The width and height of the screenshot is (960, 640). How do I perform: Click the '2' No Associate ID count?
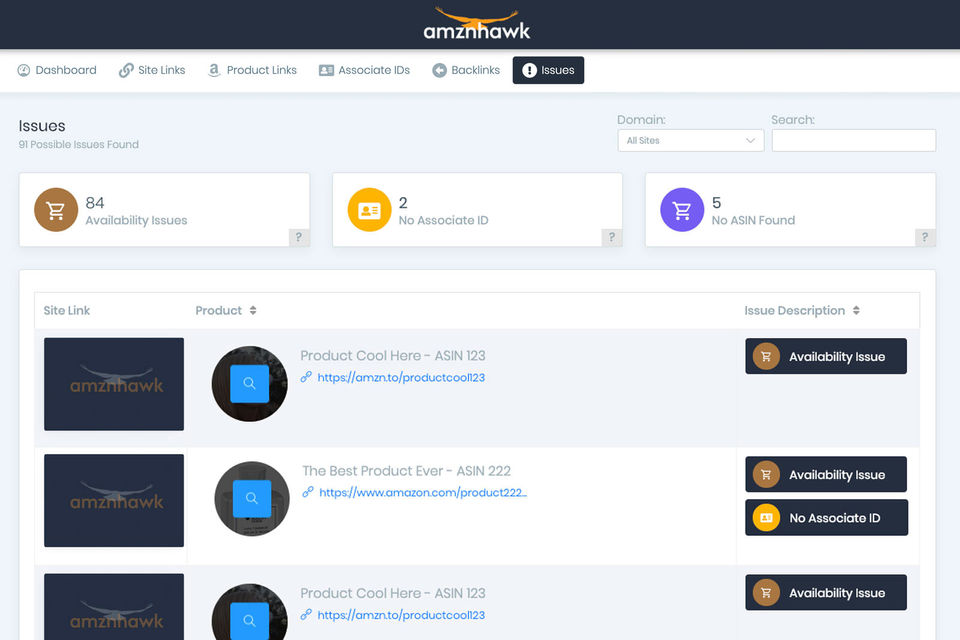[403, 203]
